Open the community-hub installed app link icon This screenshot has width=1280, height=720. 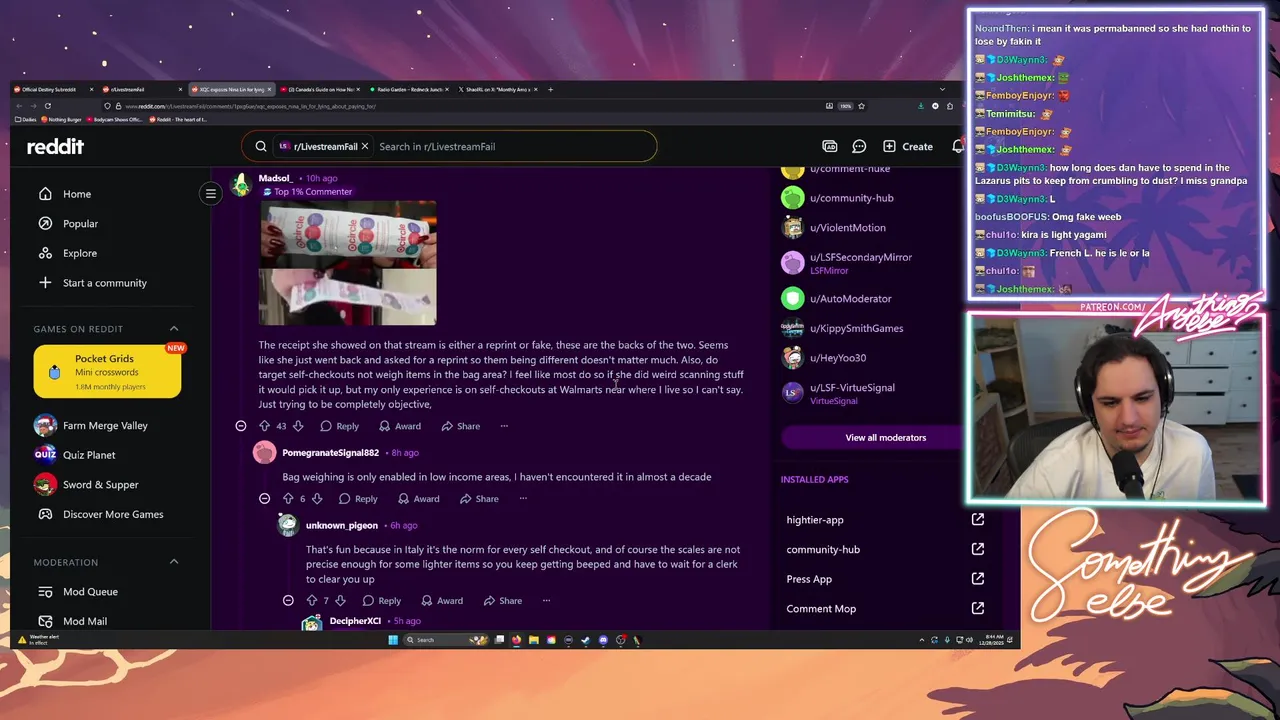(x=978, y=549)
